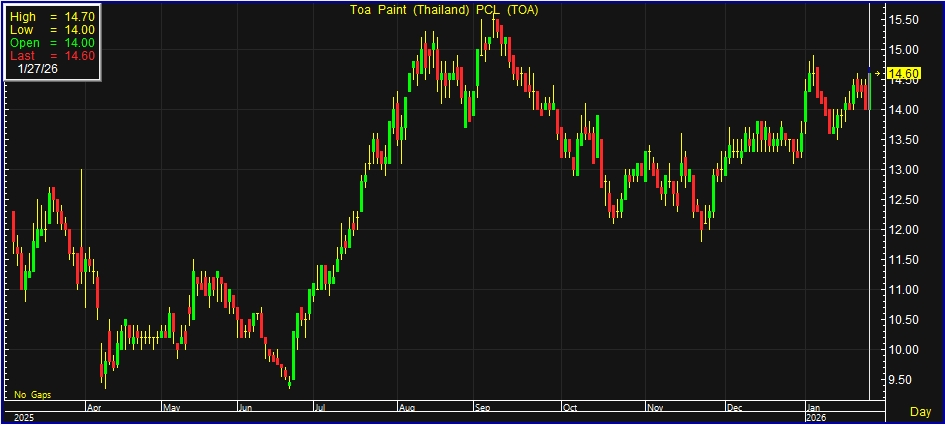Click the yellow 14.60 last price tag
The image size is (945, 425).
point(904,74)
